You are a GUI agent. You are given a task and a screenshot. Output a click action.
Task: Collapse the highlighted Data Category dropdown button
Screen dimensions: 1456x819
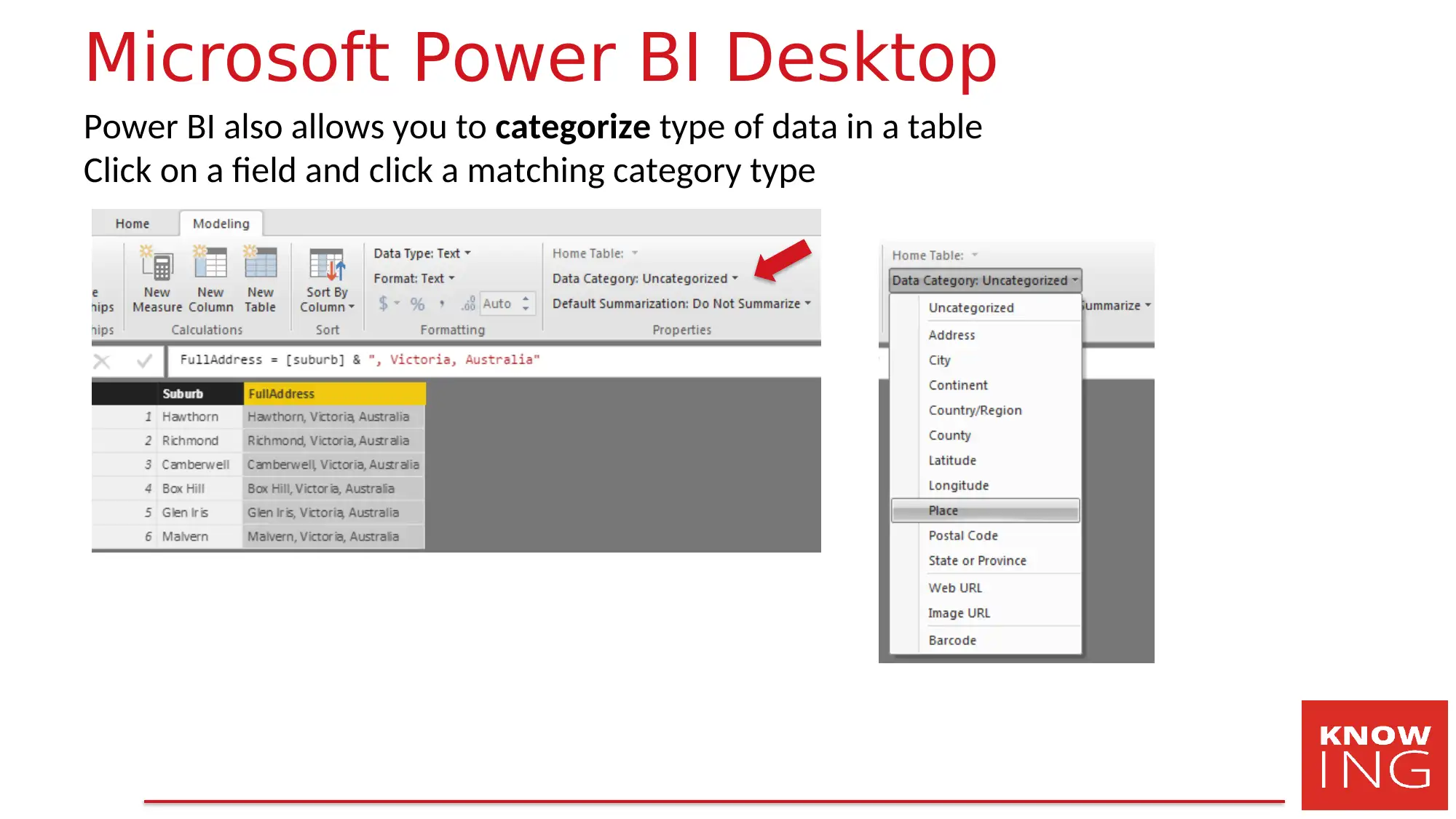985,280
